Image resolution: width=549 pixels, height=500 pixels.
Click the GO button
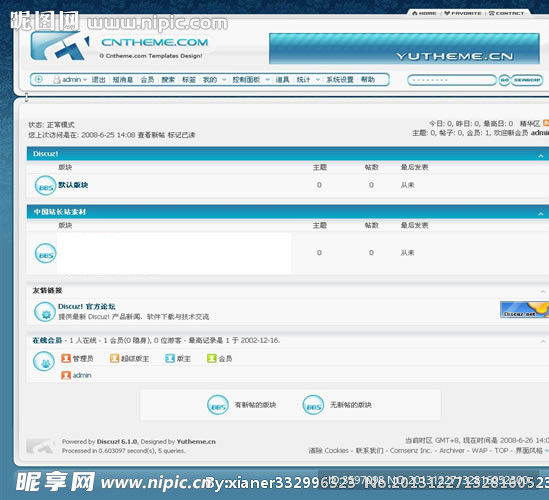tap(504, 80)
